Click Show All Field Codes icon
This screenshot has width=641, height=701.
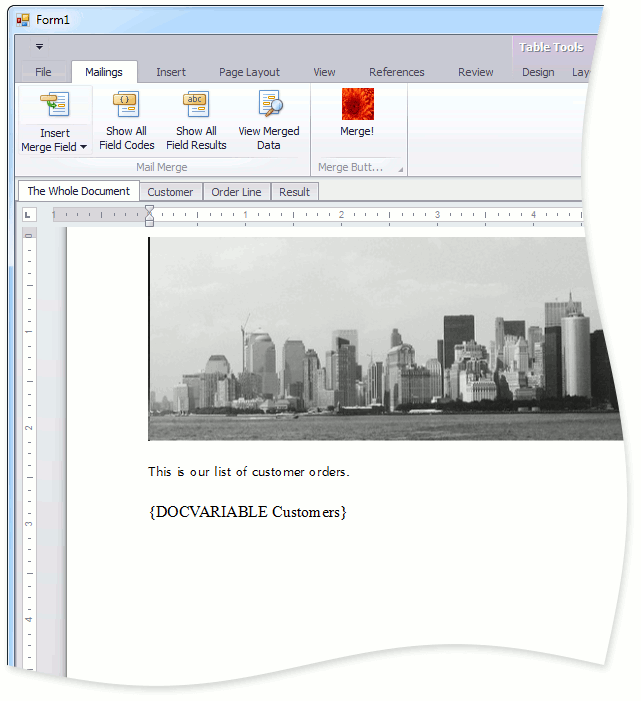coord(126,104)
